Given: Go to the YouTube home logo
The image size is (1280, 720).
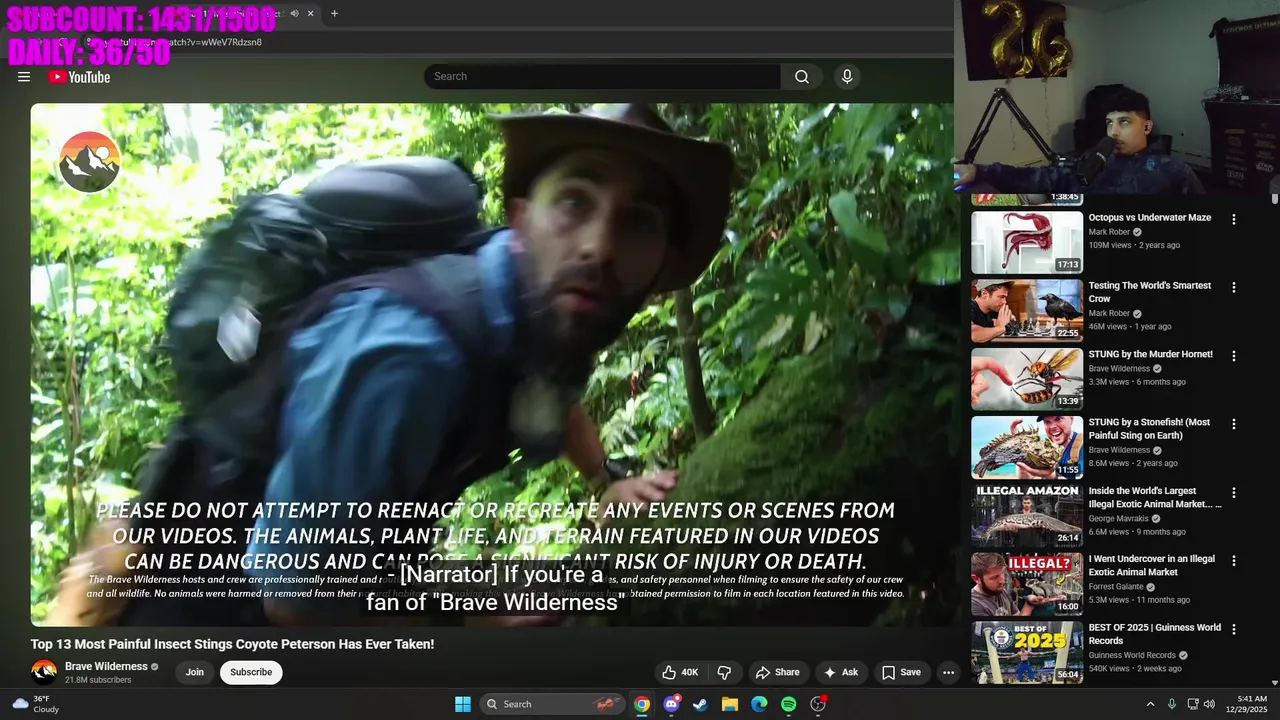Looking at the screenshot, I should coord(79,77).
